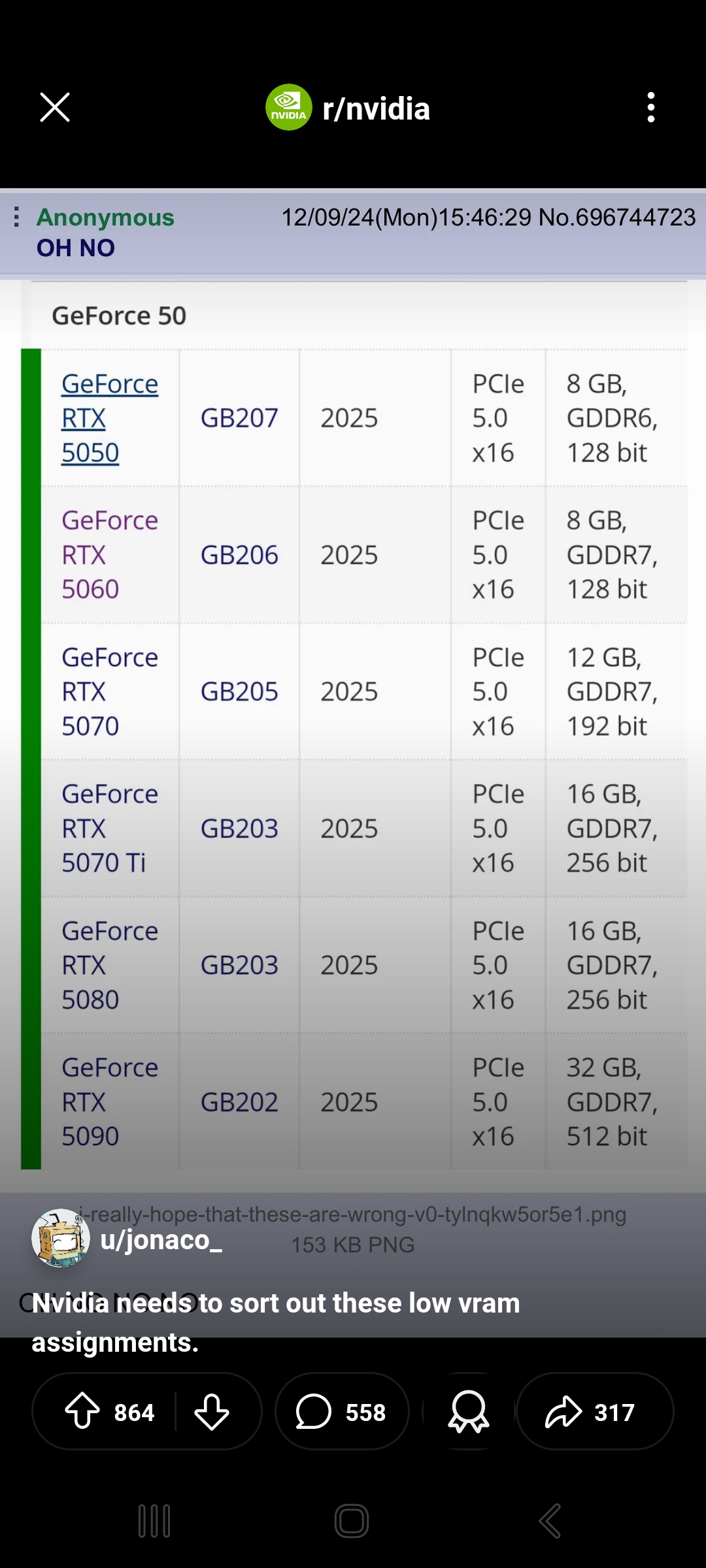Downvote the post
The width and height of the screenshot is (706, 1568).
pos(212,1412)
